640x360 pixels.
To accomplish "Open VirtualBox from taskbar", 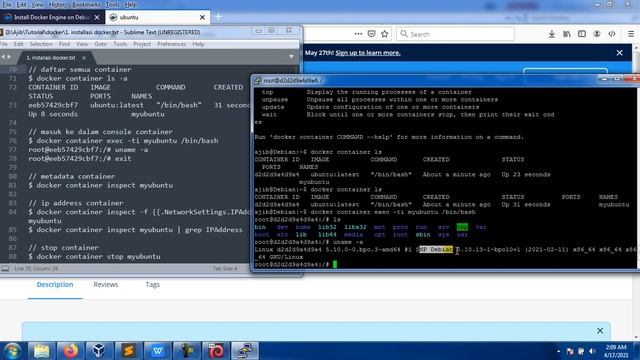I will pyautogui.click(x=99, y=351).
